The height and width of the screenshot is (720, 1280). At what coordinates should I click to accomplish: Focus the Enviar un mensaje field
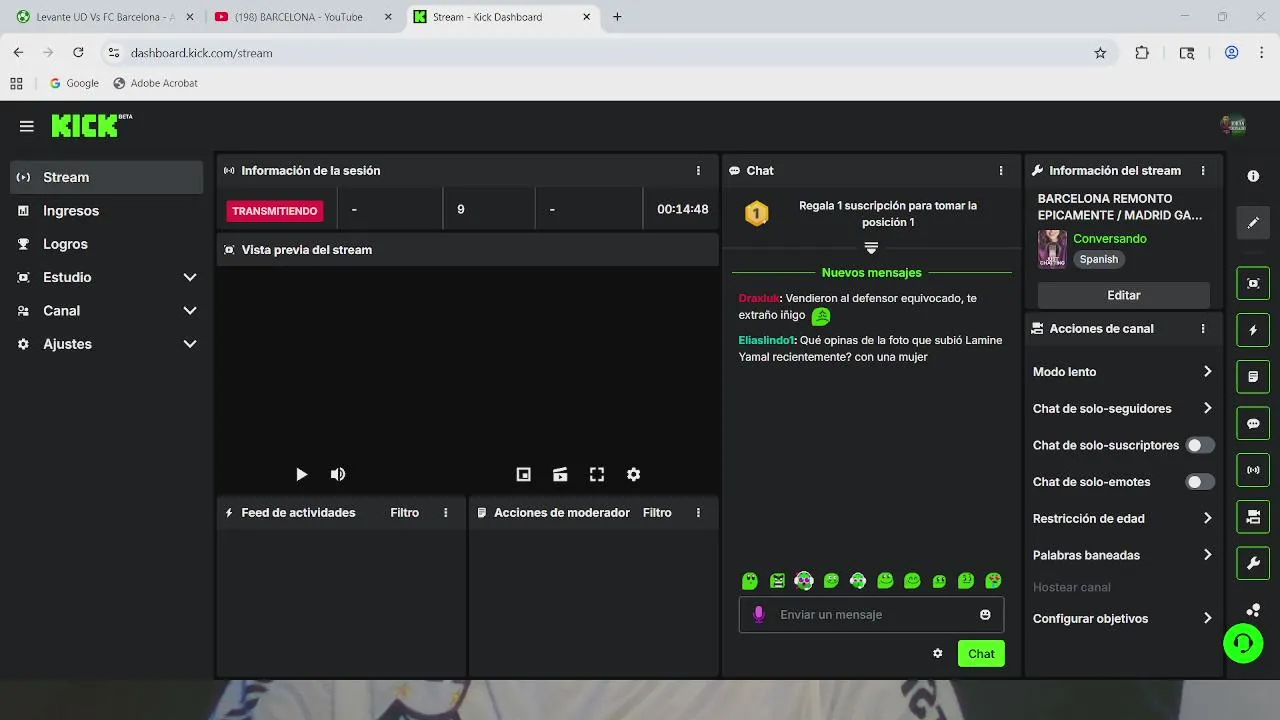pyautogui.click(x=871, y=615)
